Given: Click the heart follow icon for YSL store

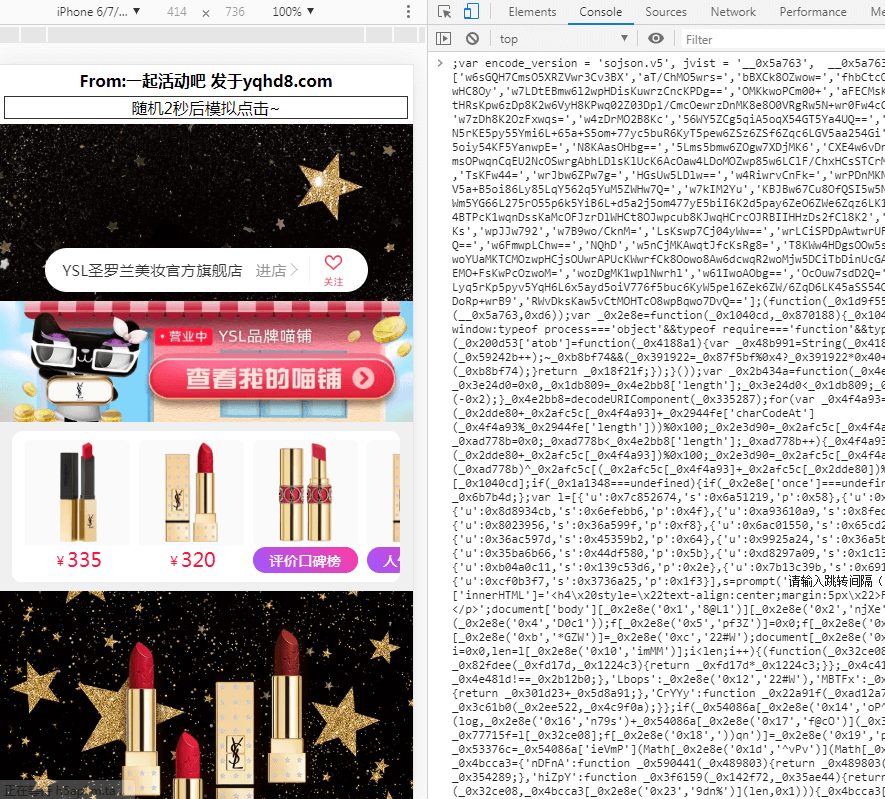Looking at the screenshot, I should [333, 262].
